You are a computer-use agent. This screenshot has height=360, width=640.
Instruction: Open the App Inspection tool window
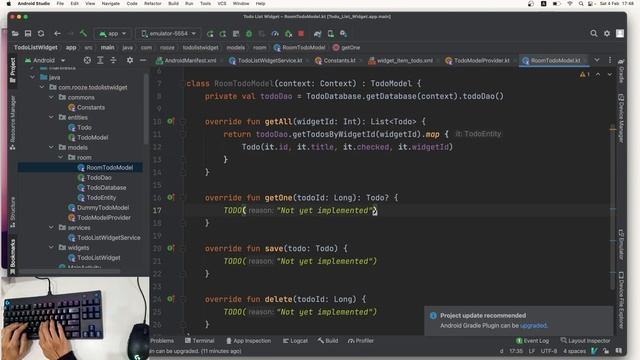pyautogui.click(x=249, y=340)
